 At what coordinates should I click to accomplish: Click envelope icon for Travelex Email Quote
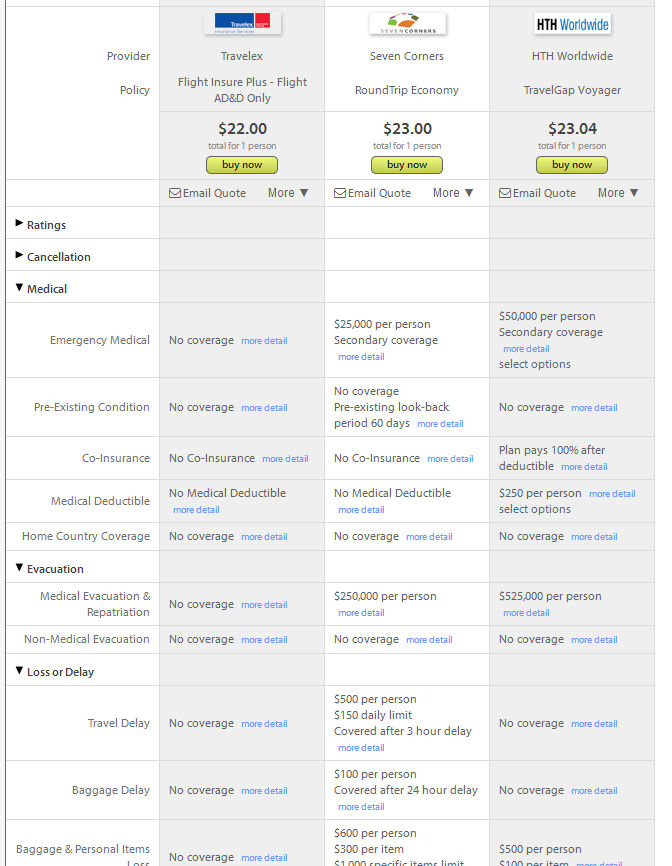(x=175, y=193)
